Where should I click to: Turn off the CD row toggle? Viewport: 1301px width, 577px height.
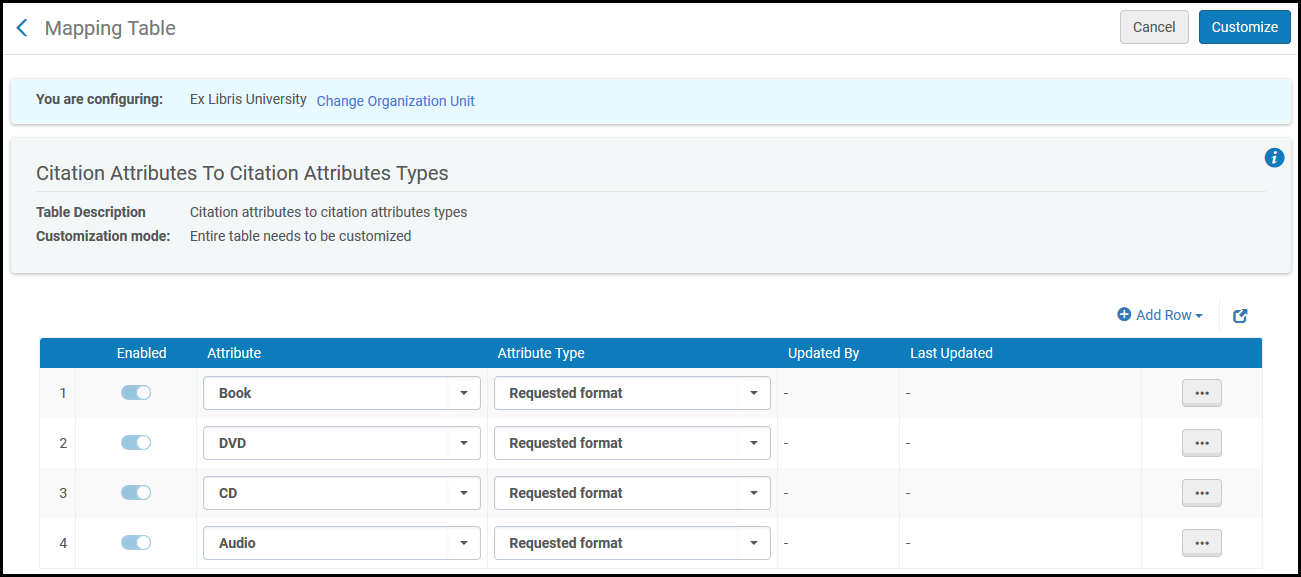(136, 493)
